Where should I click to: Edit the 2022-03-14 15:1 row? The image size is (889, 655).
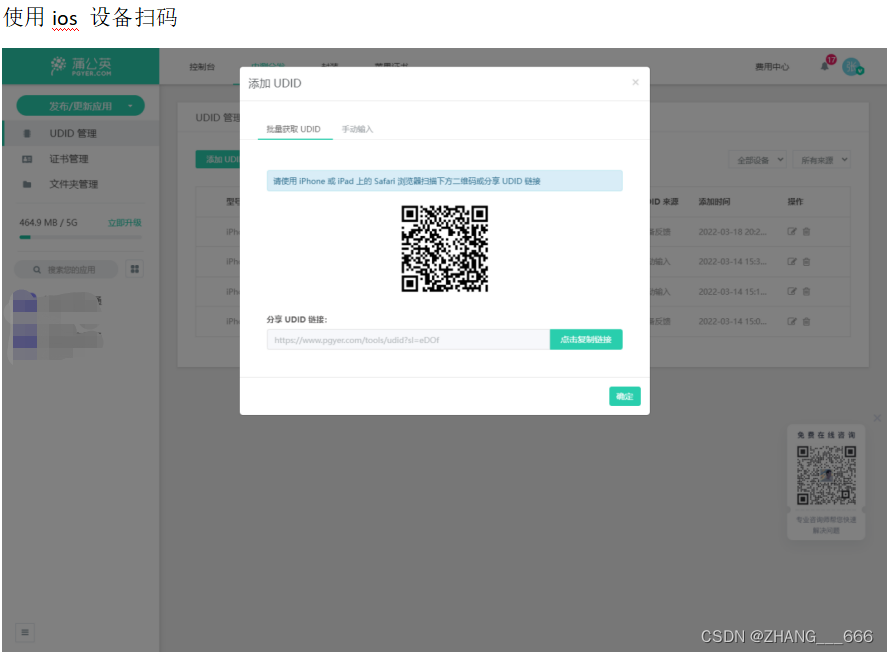click(791, 291)
